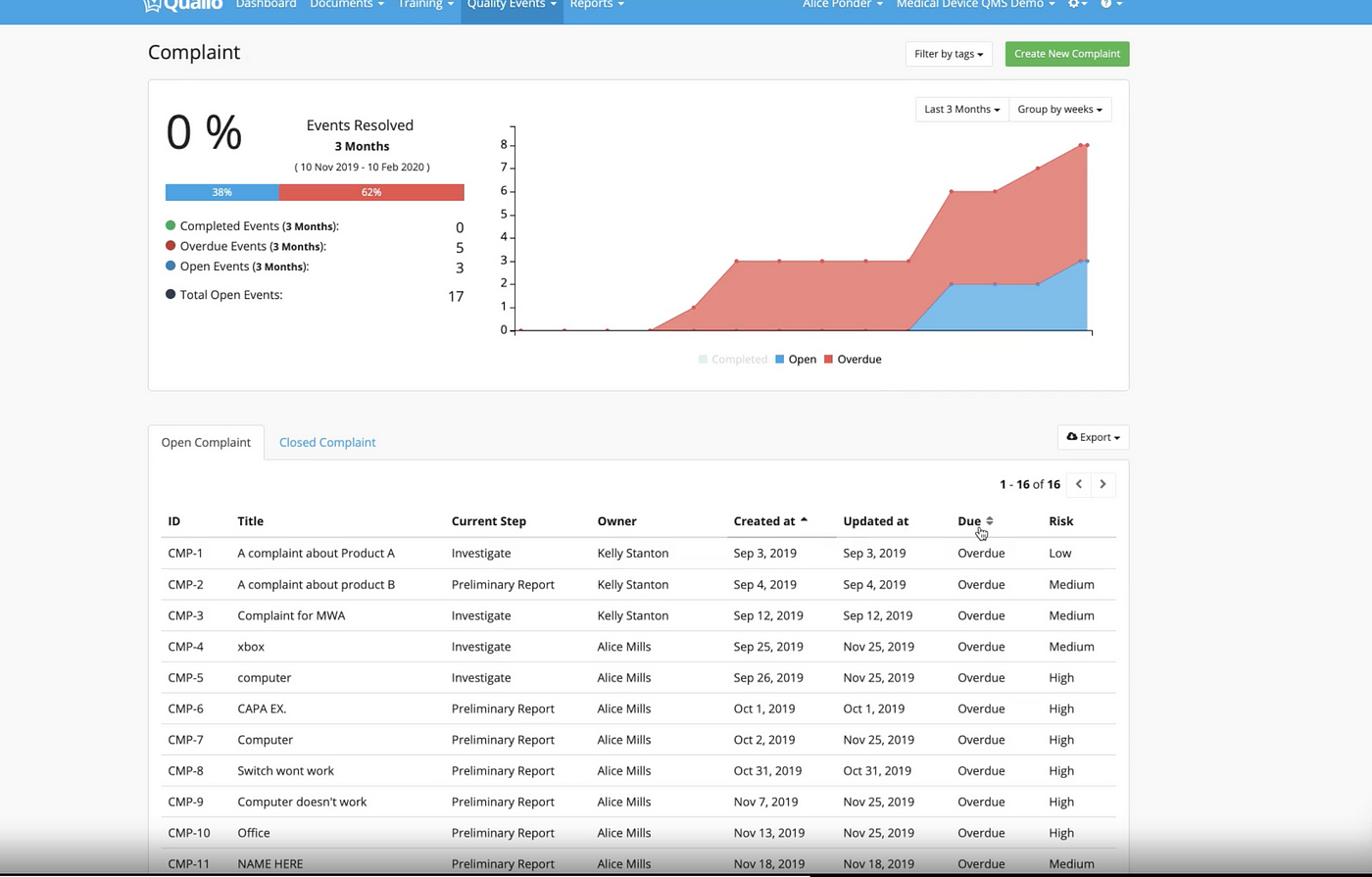
Task: Open 'A complaint about product B'
Action: click(316, 584)
